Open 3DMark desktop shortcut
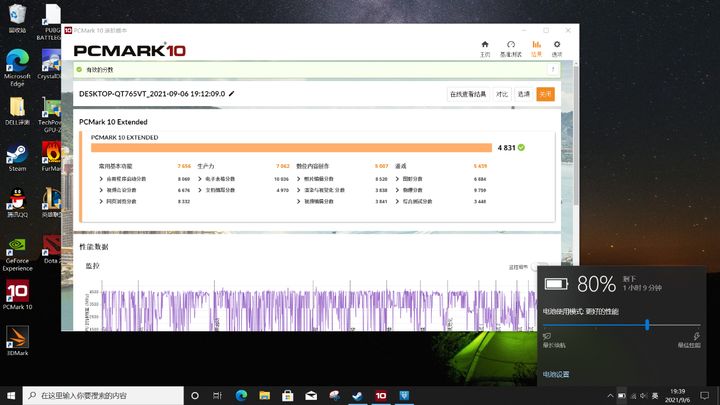This screenshot has width=720, height=405. 17,341
